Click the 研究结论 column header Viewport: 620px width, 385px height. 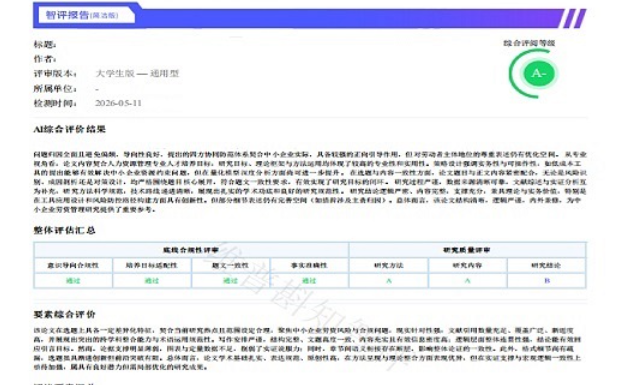click(x=546, y=266)
